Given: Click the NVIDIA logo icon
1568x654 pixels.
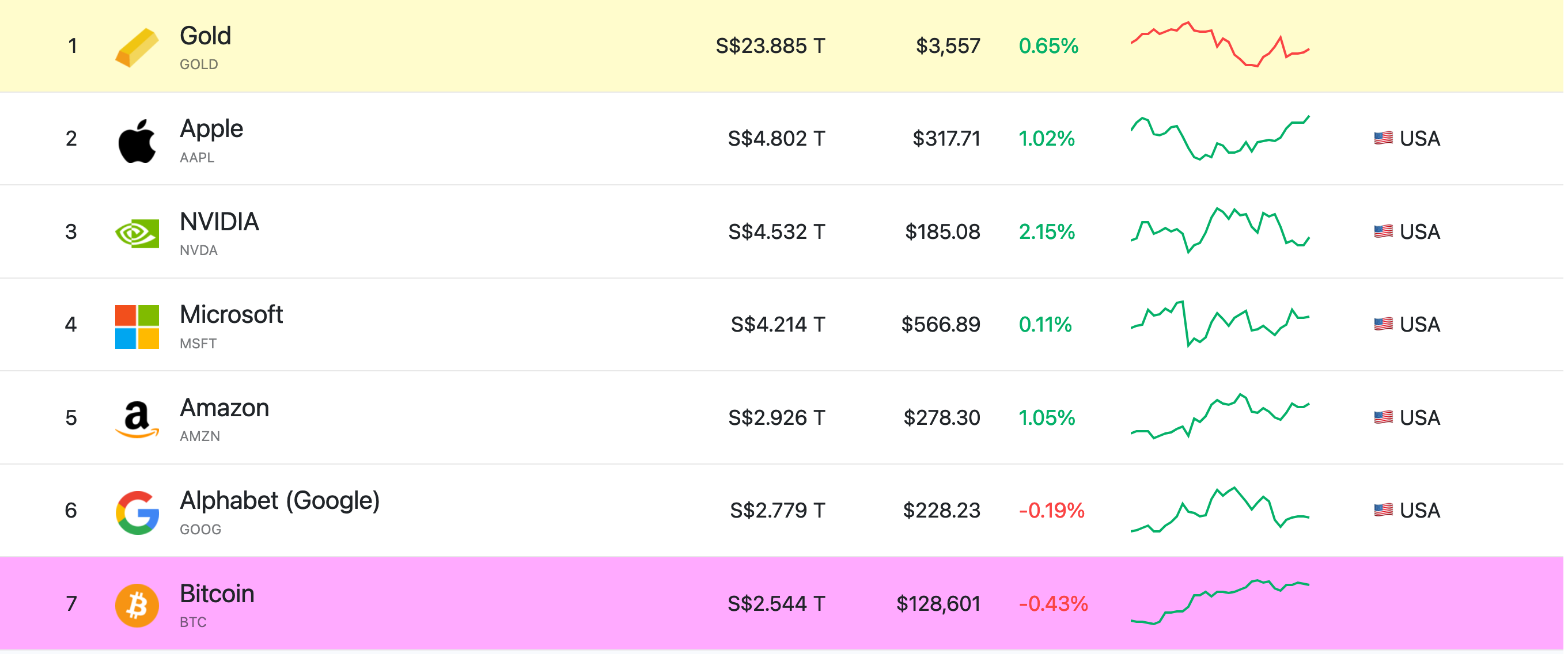Looking at the screenshot, I should point(137,233).
